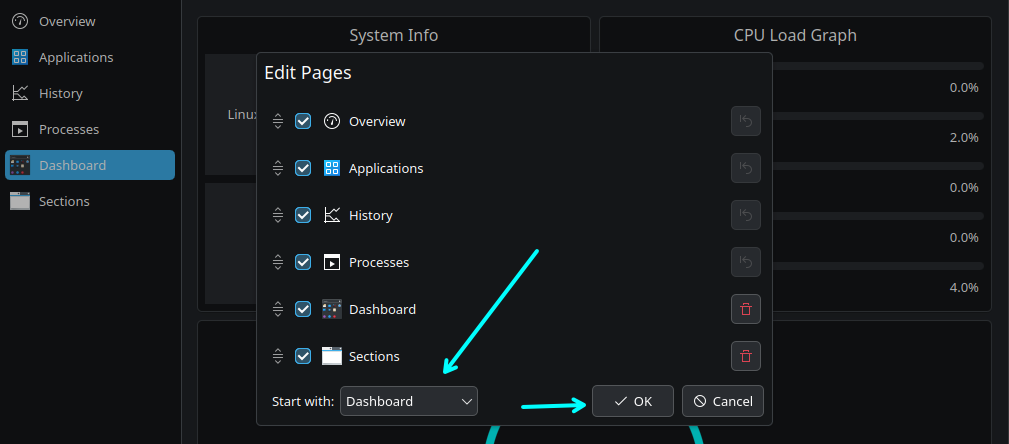The height and width of the screenshot is (444, 1009).
Task: Cancel the Edit Pages dialog
Action: point(723,402)
